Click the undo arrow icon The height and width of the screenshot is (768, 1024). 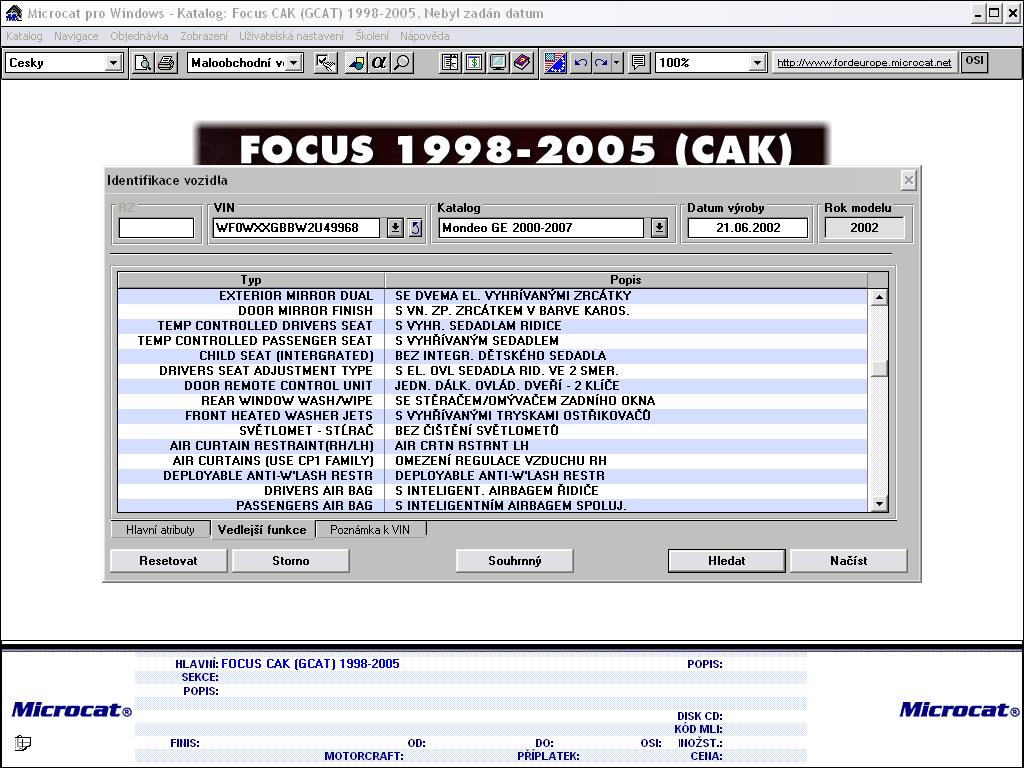click(580, 63)
